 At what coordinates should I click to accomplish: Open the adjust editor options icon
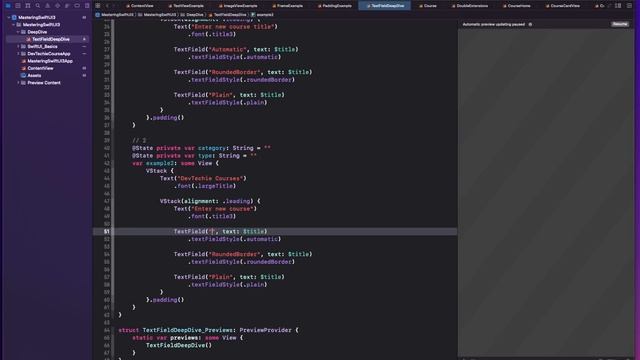[618, 6]
